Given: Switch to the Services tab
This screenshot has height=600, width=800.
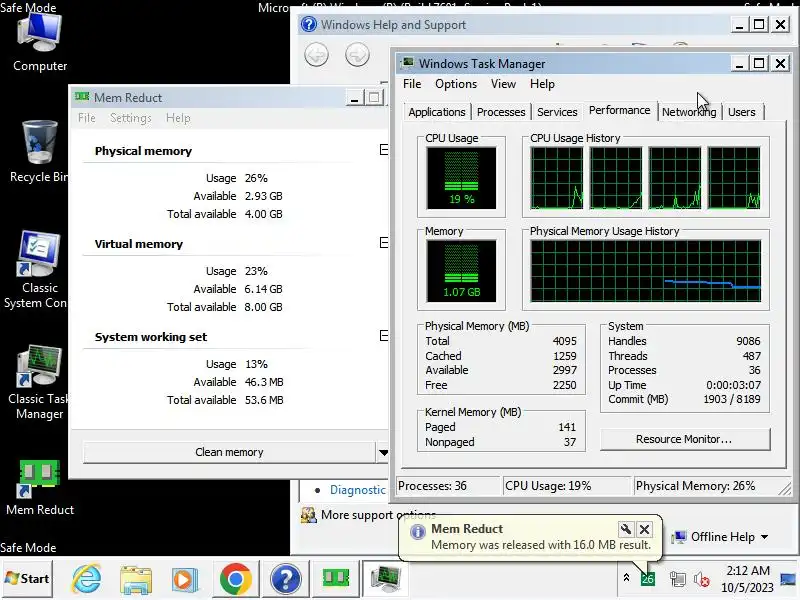Looking at the screenshot, I should coord(557,112).
